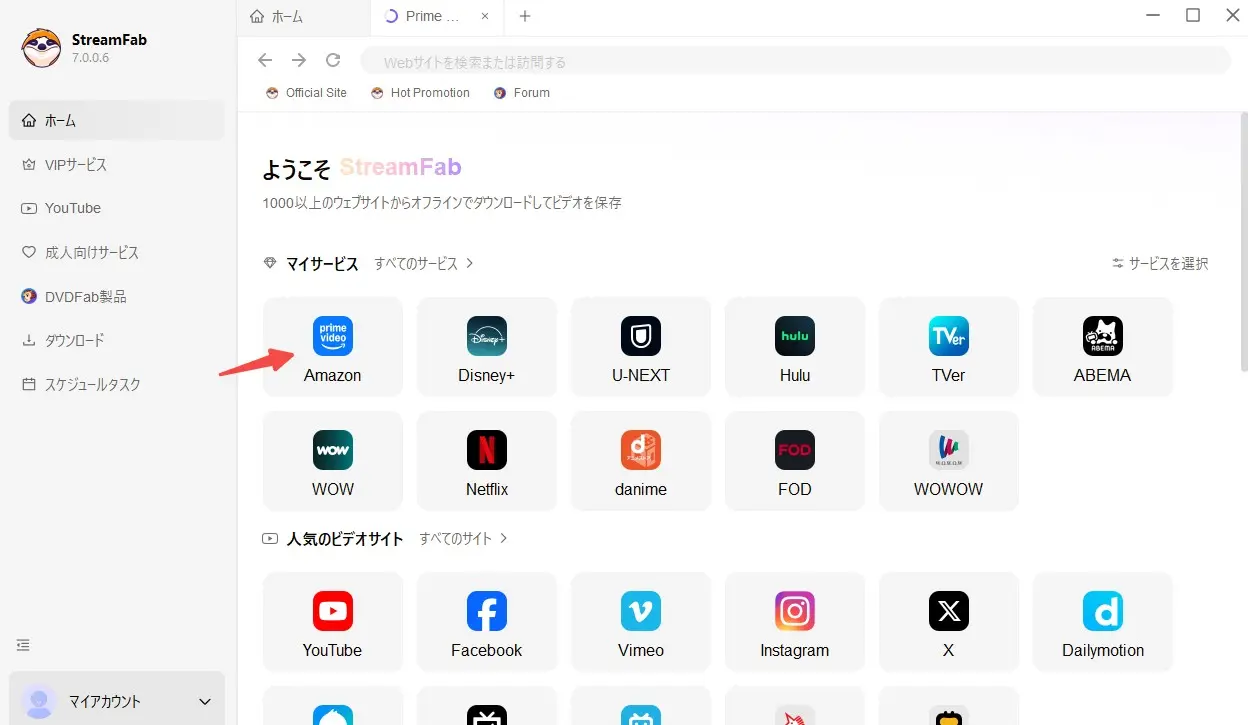Click the StreamFab sloth logo
The image size is (1248, 725).
click(42, 48)
